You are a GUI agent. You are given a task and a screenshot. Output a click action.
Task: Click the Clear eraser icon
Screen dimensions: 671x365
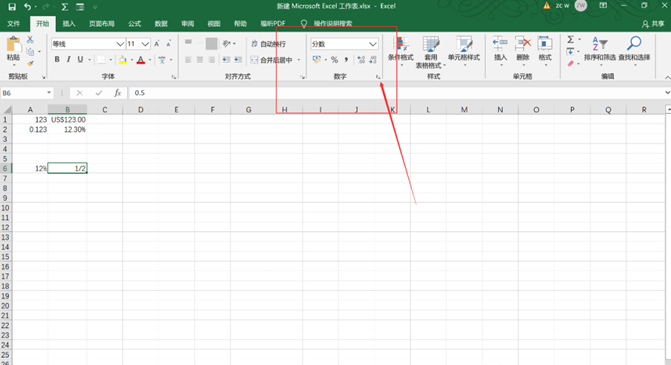(570, 64)
